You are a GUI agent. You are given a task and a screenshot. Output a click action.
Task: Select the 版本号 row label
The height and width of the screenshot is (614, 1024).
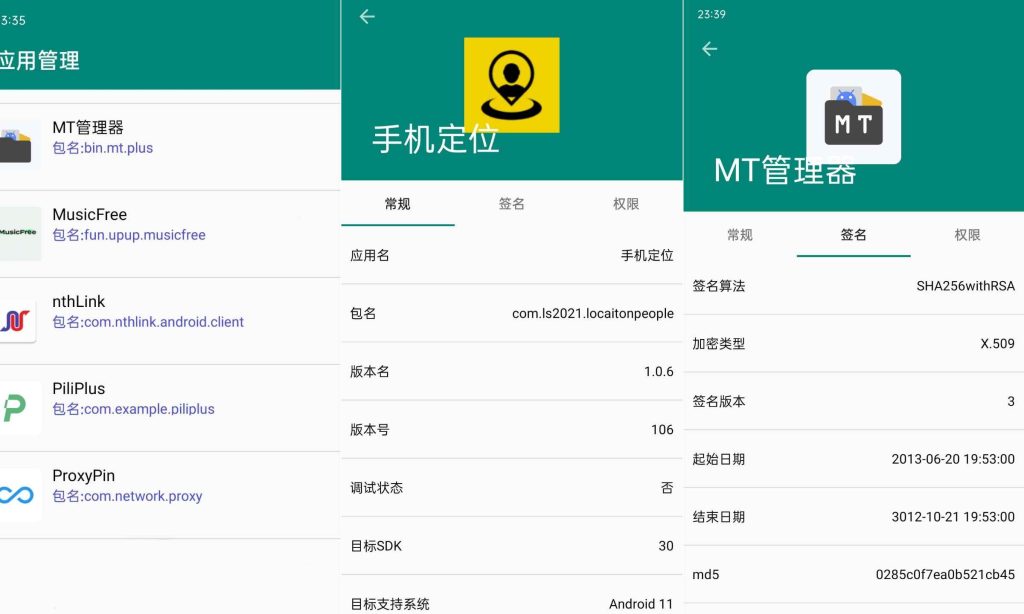click(370, 430)
